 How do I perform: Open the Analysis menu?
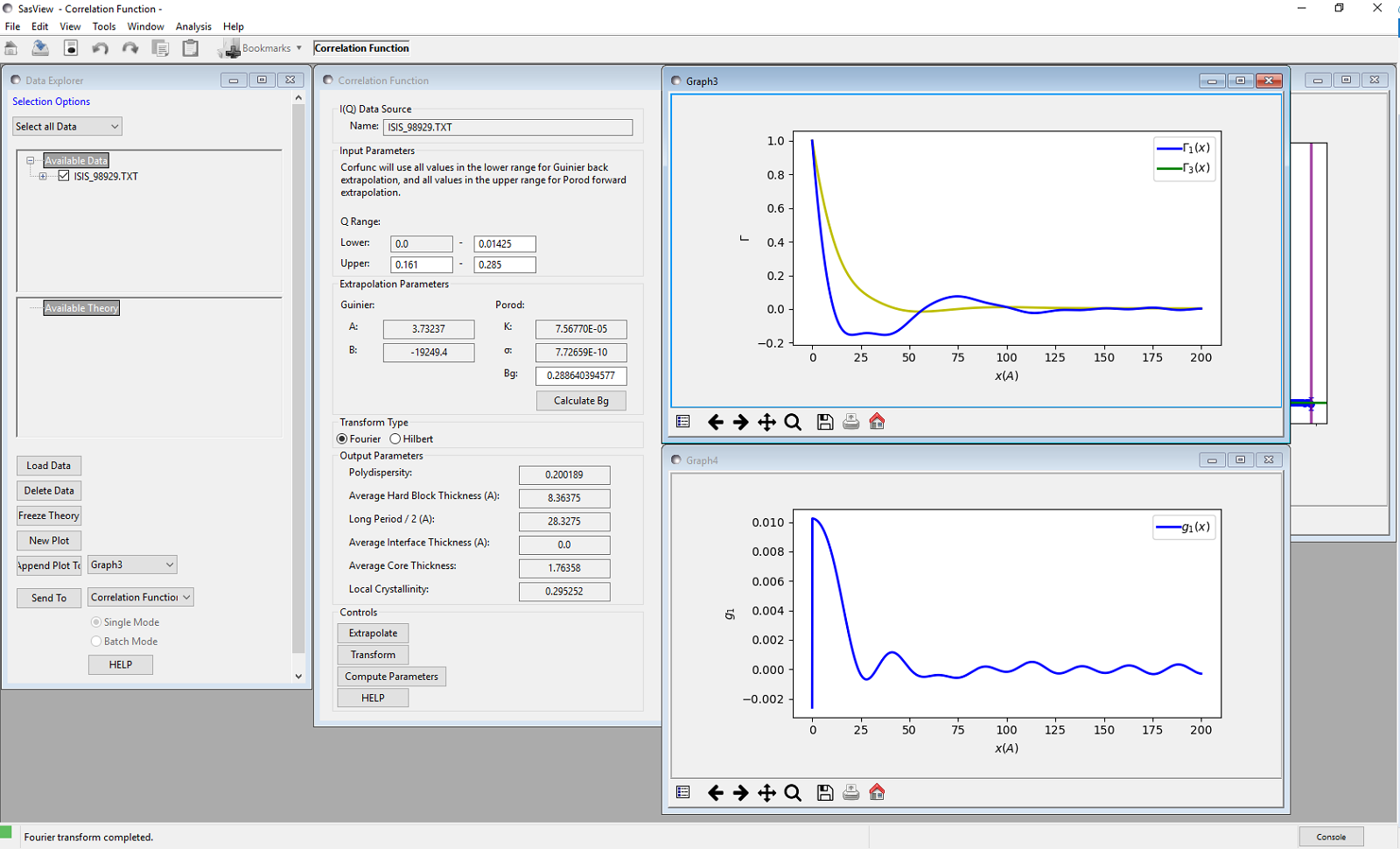193,26
